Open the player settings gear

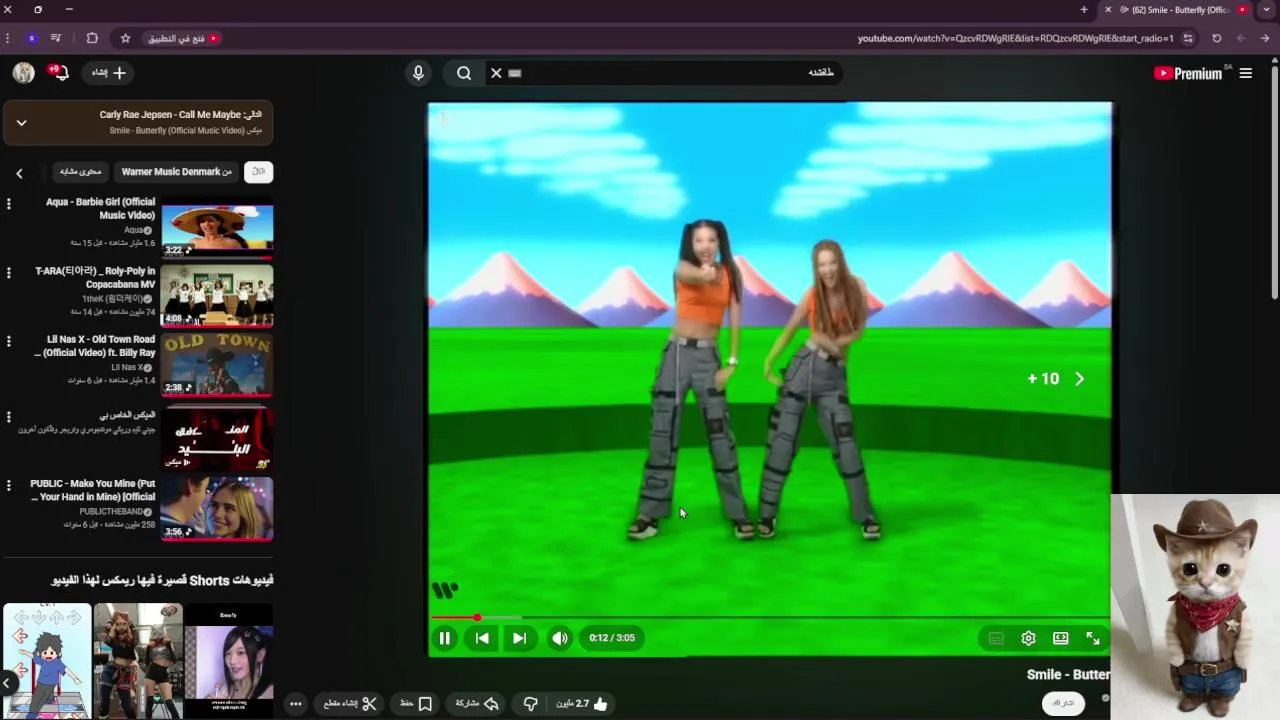[x=1028, y=638]
